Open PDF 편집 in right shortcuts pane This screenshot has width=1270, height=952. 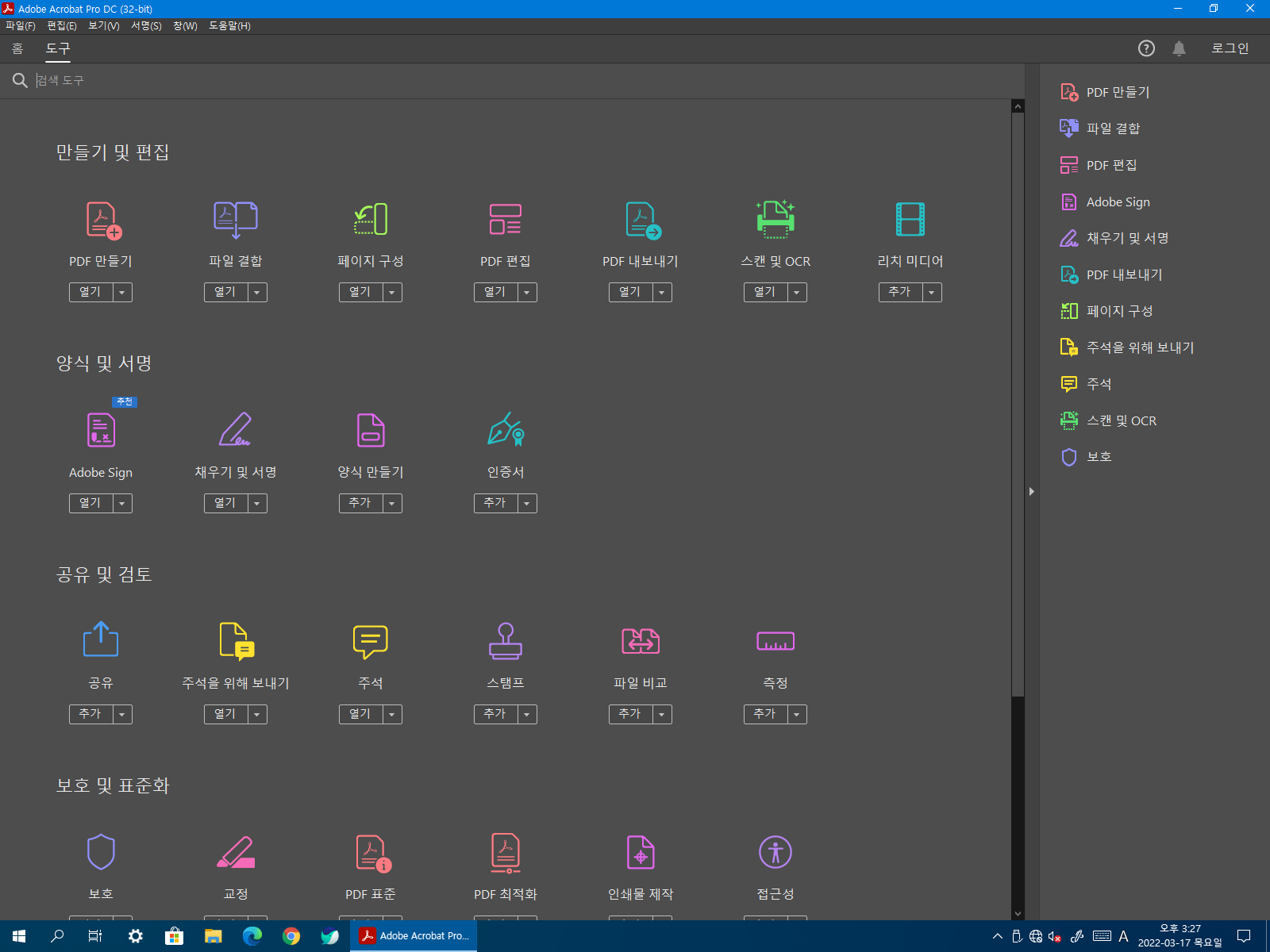pyautogui.click(x=1099, y=165)
